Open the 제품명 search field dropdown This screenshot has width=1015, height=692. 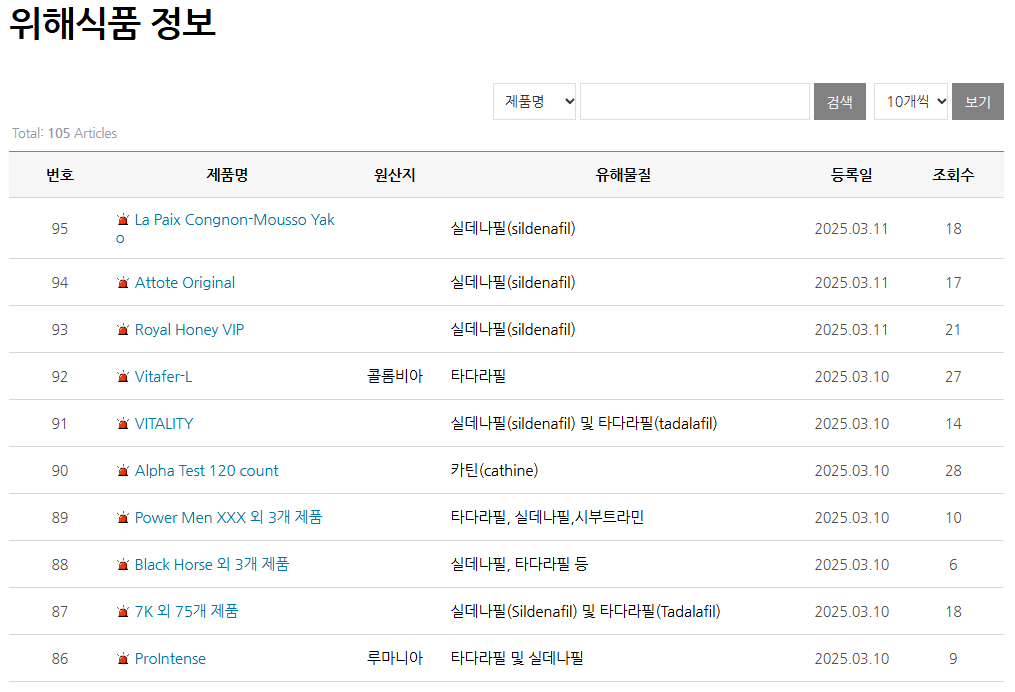click(x=534, y=102)
